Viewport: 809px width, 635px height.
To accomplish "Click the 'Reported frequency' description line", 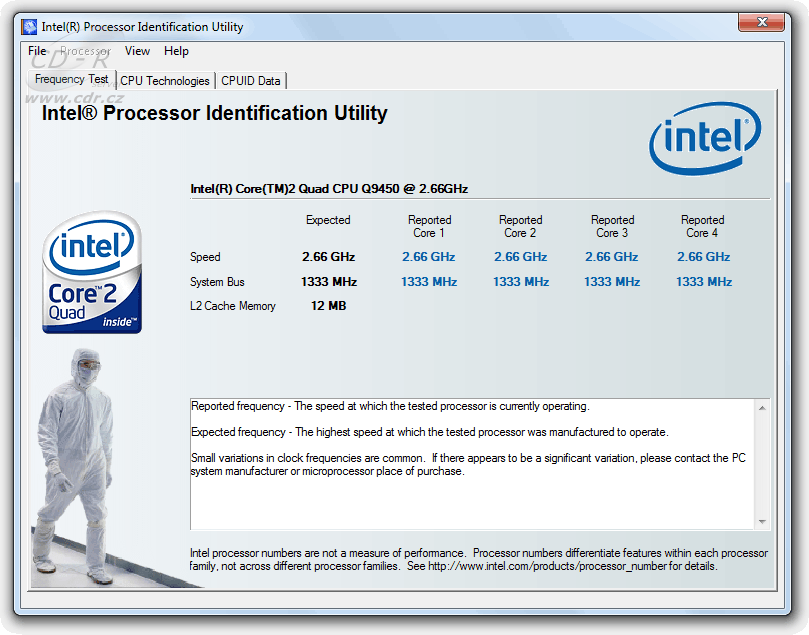I will tap(390, 406).
